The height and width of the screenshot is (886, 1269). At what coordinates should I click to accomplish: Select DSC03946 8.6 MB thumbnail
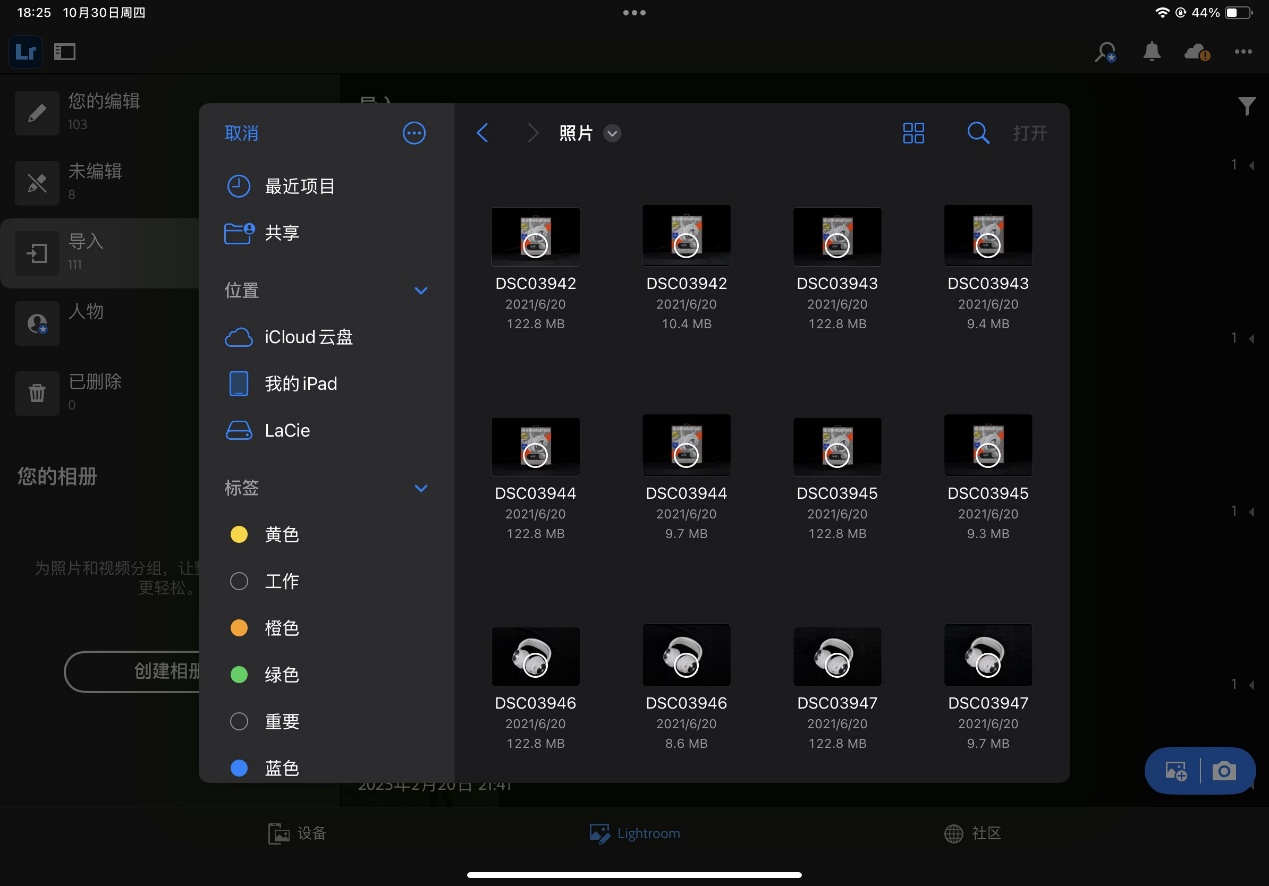coord(687,656)
